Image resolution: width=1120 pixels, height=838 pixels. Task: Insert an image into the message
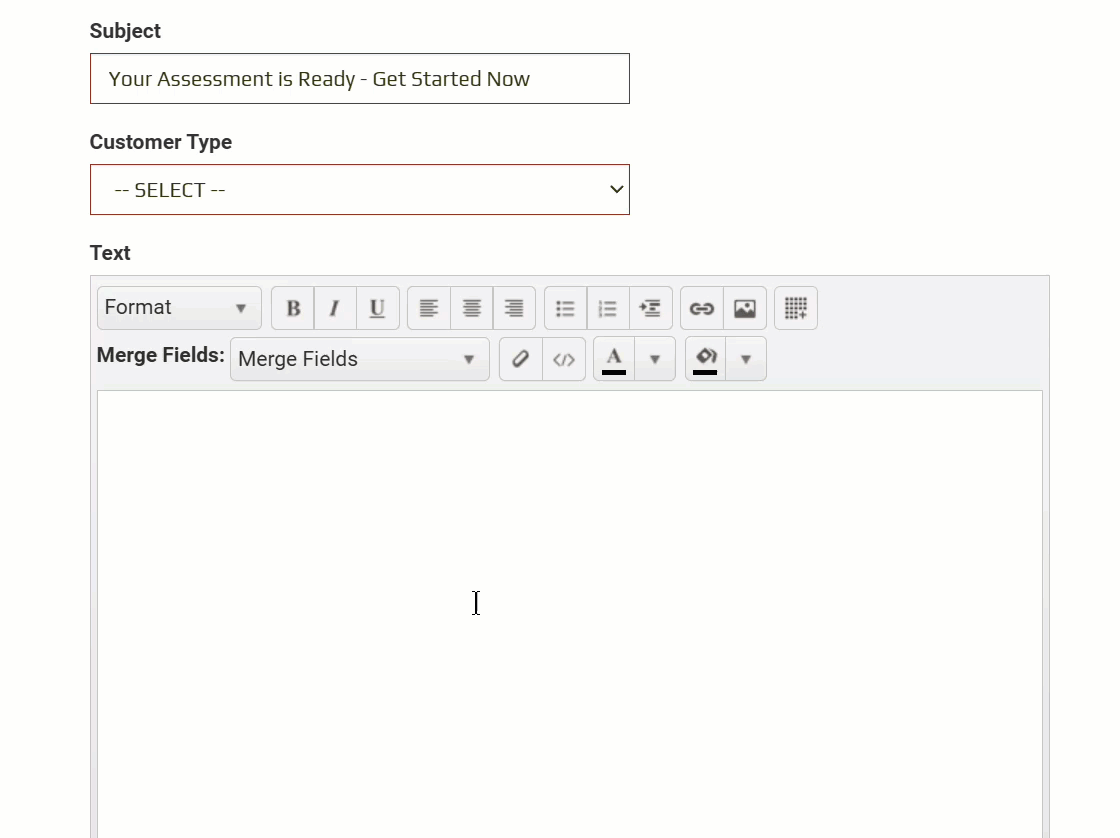745,308
